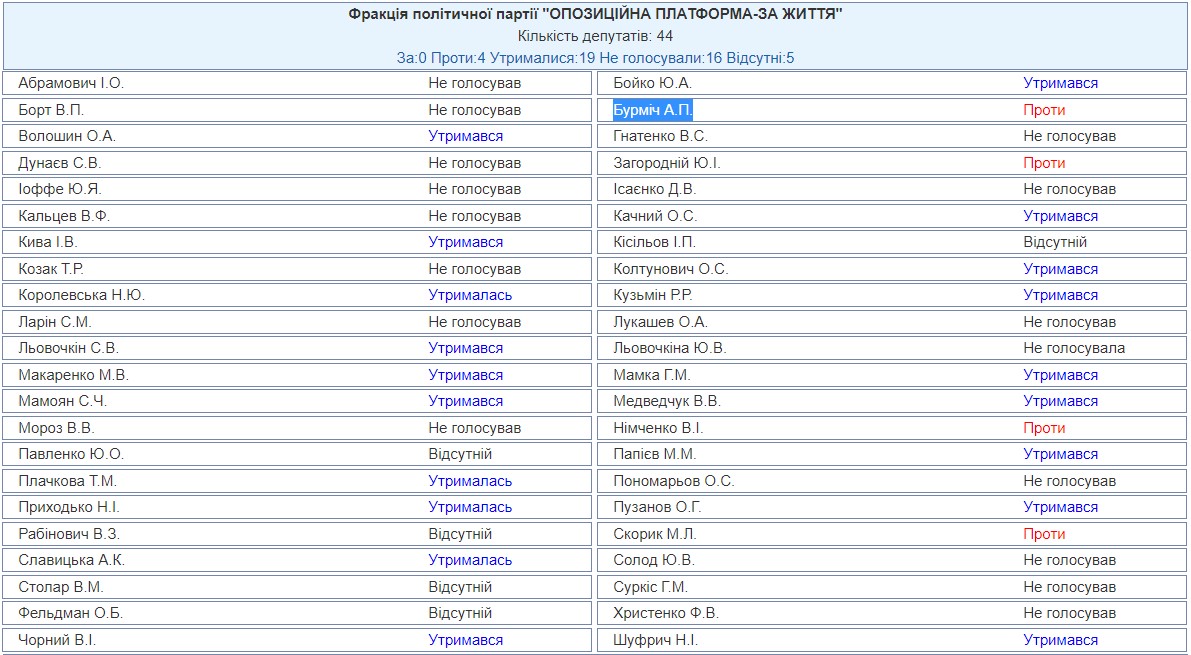The width and height of the screenshot is (1191, 655).
Task: Select the name Мороз В.В.
Action: coord(56,428)
